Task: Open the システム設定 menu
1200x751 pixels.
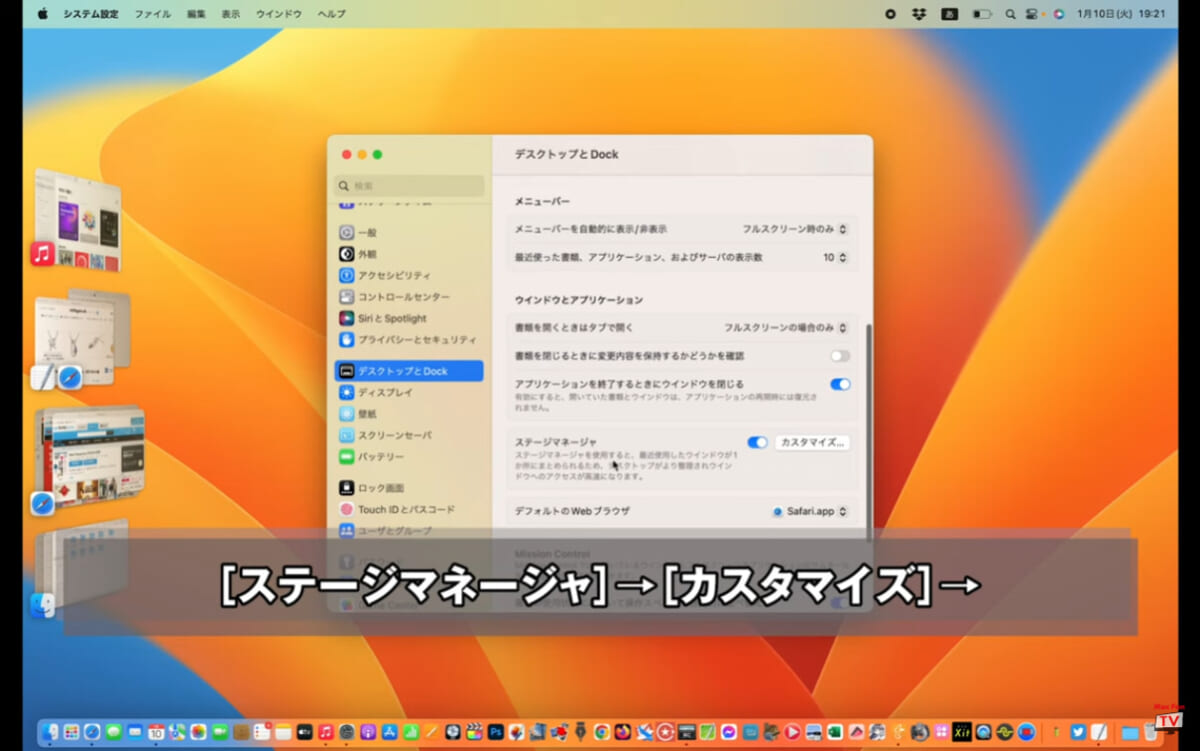Action: click(x=89, y=14)
